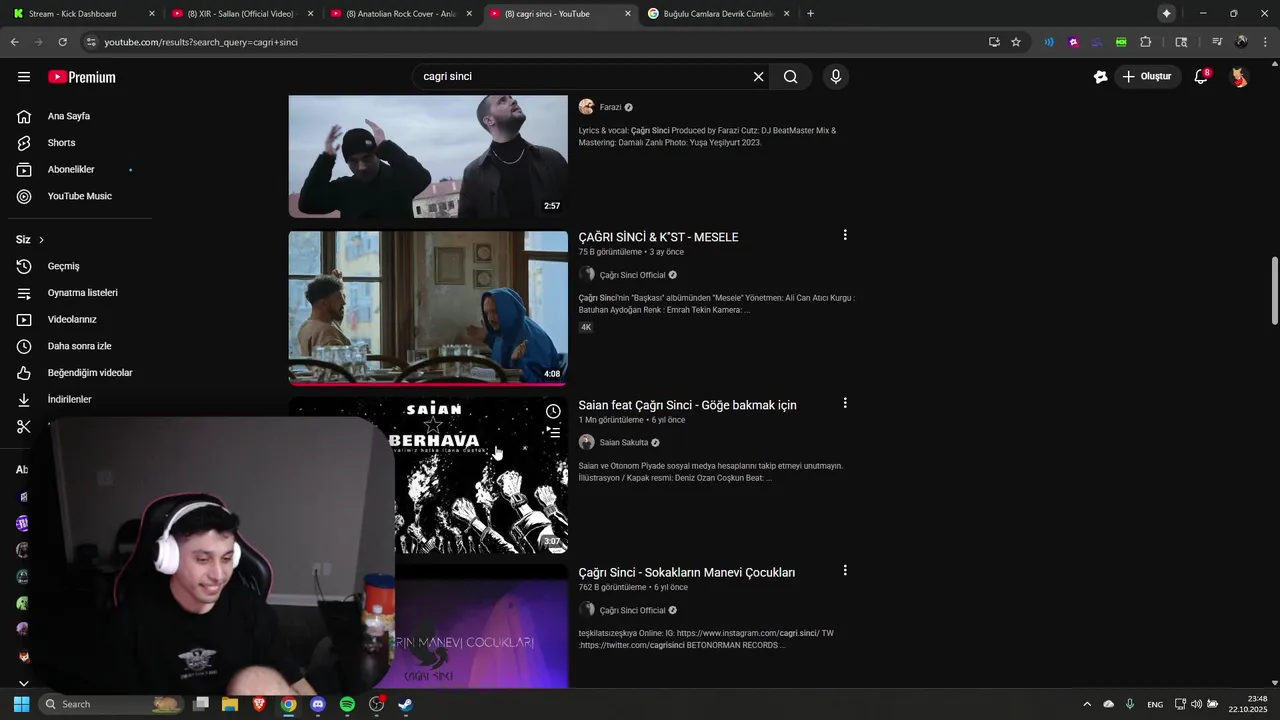Add Göğe bakmak için to Watch Later

point(553,411)
